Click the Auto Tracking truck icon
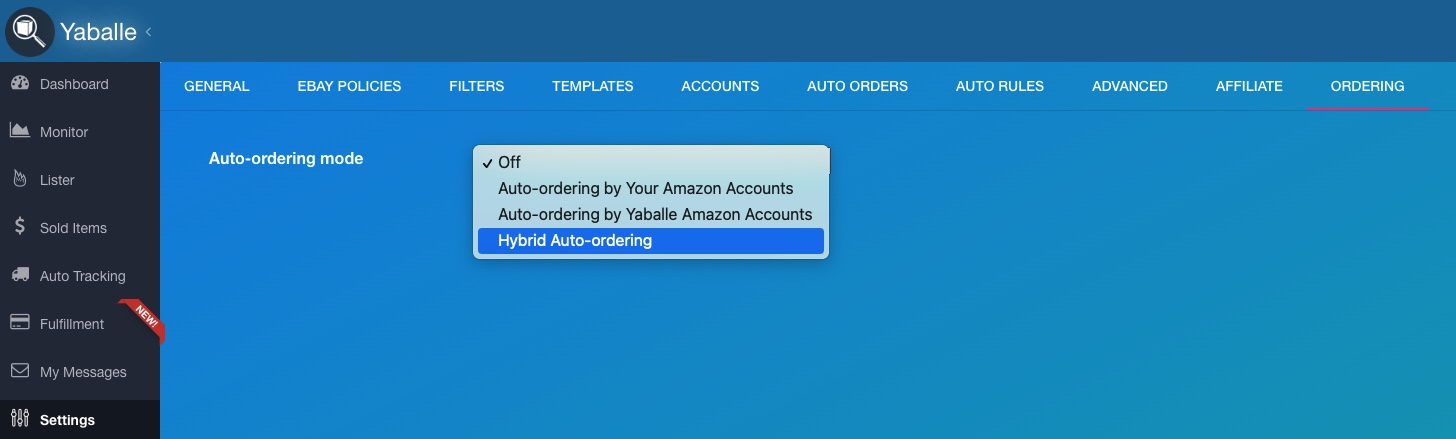This screenshot has height=439, width=1456. click(x=19, y=275)
